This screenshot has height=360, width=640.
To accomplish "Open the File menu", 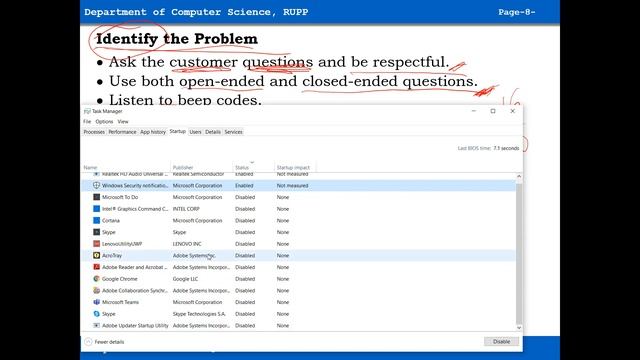I will [87, 122].
